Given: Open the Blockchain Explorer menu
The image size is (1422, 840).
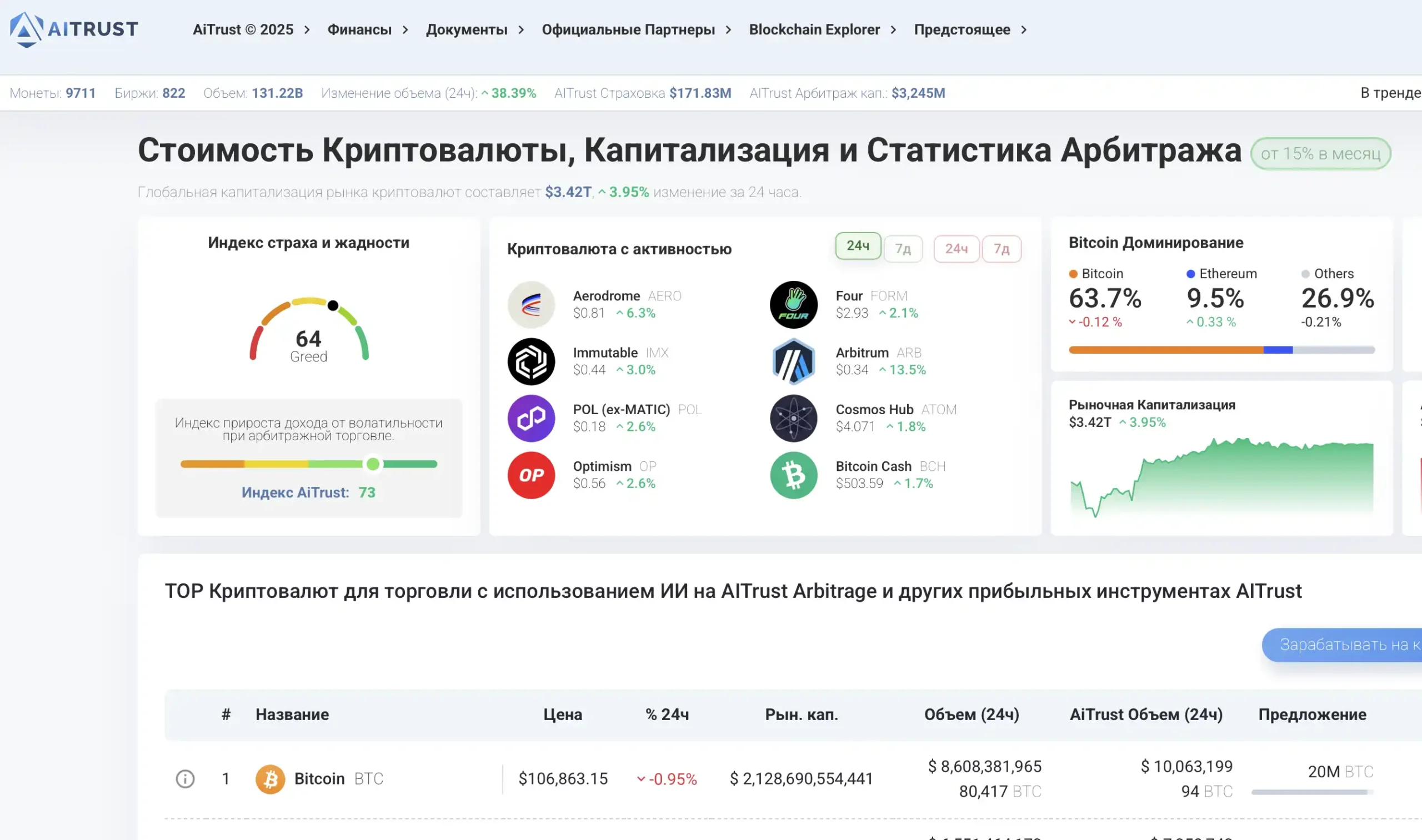Looking at the screenshot, I should tap(814, 29).
